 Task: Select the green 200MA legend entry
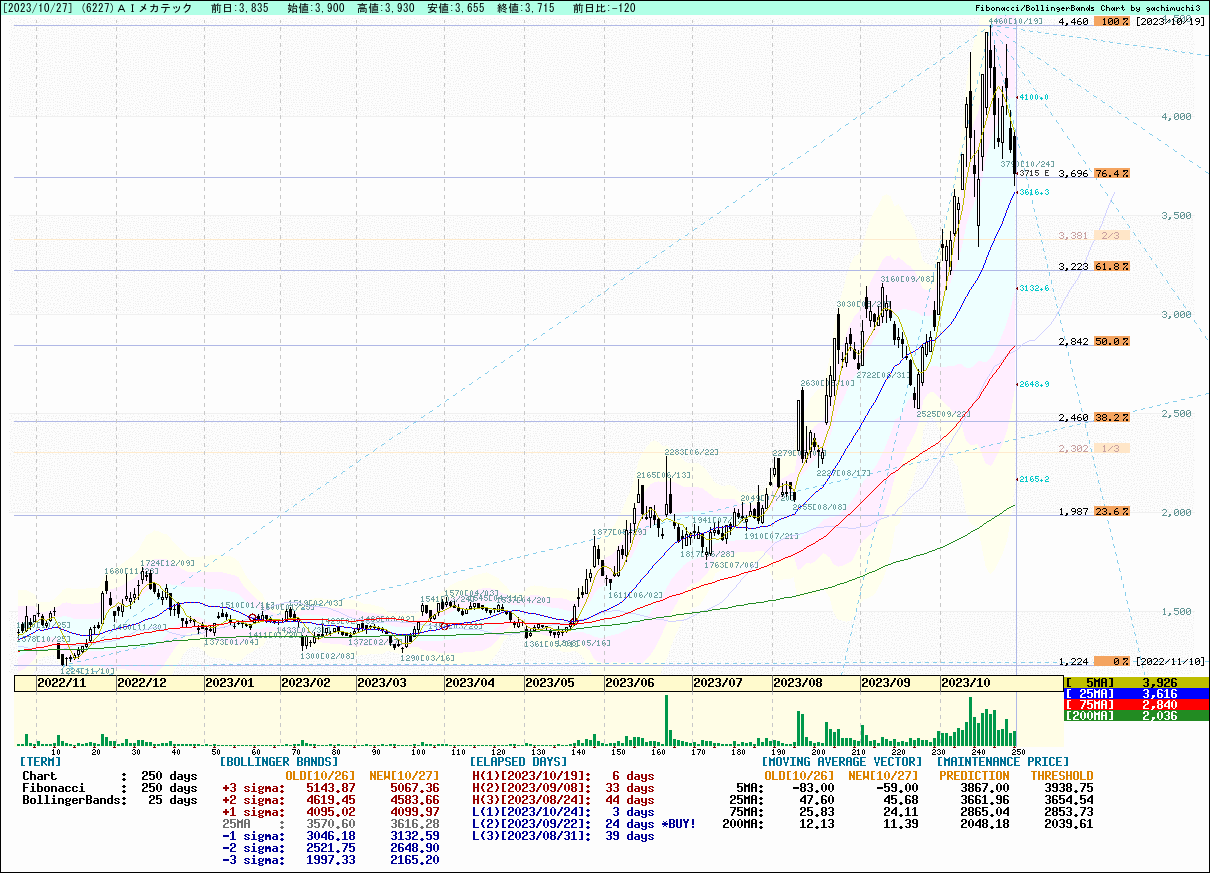pos(1135,714)
